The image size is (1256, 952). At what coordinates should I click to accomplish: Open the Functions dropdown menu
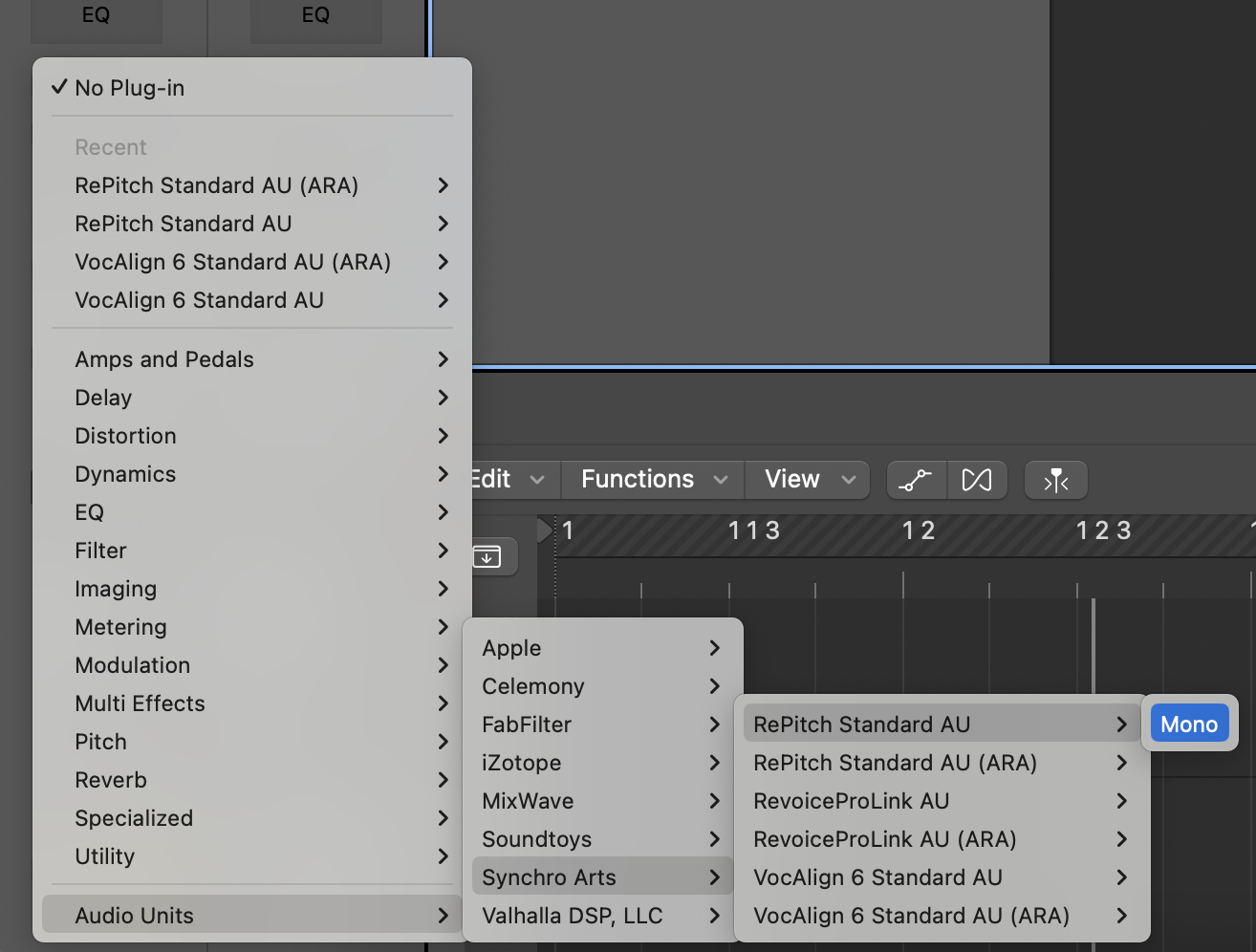coord(653,480)
